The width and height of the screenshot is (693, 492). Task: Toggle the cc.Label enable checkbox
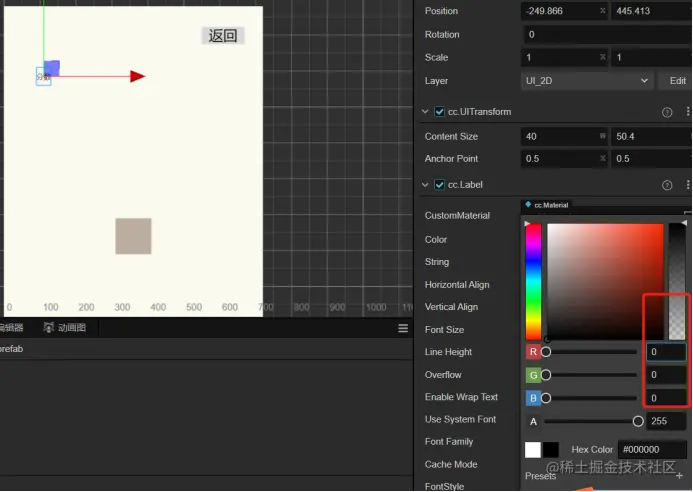coord(439,185)
